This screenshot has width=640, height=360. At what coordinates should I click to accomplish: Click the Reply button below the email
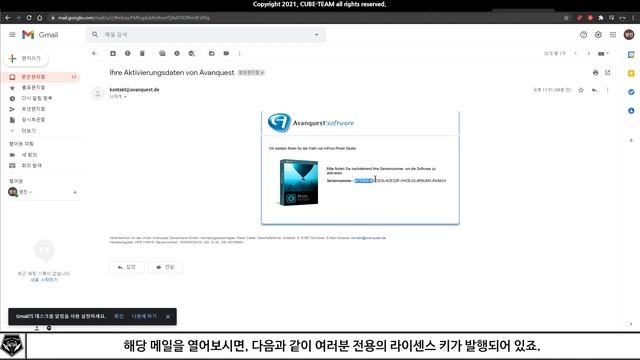pos(127,267)
